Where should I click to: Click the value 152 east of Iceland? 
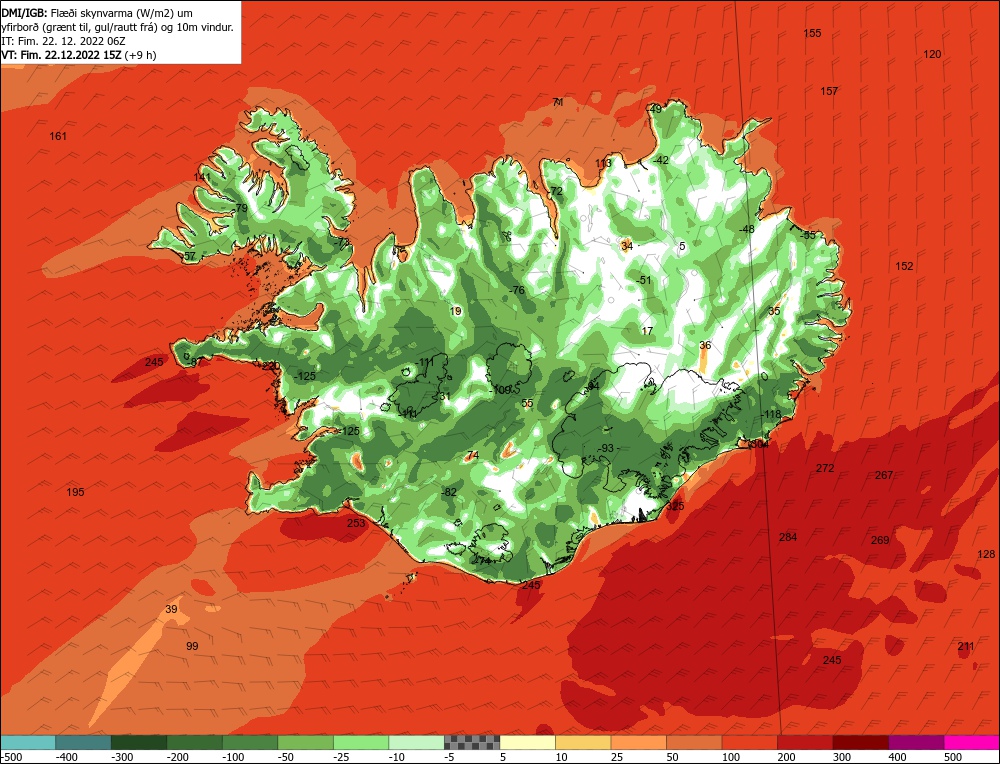(x=904, y=266)
